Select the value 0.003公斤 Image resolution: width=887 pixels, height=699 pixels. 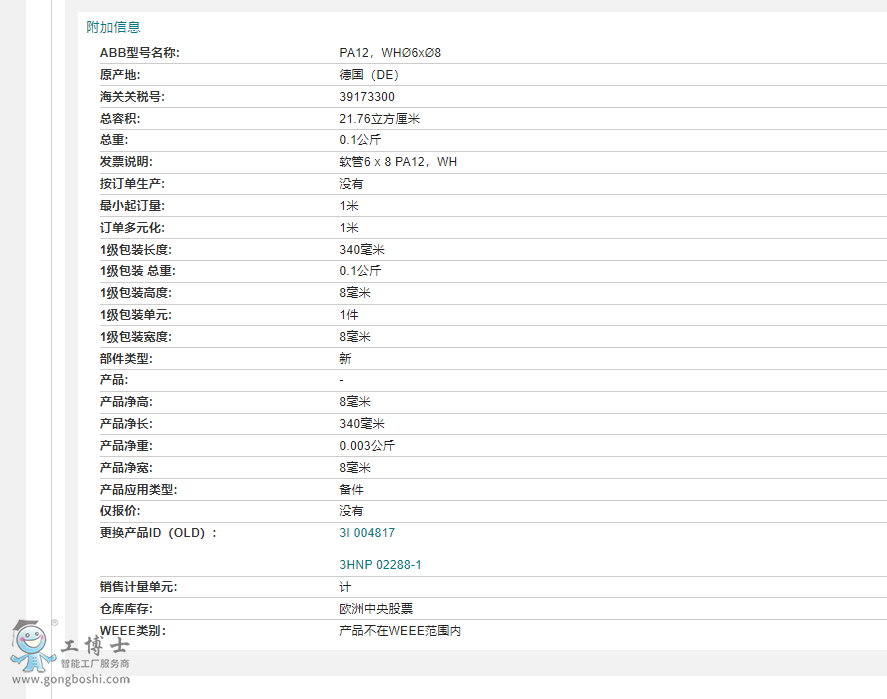click(x=367, y=446)
